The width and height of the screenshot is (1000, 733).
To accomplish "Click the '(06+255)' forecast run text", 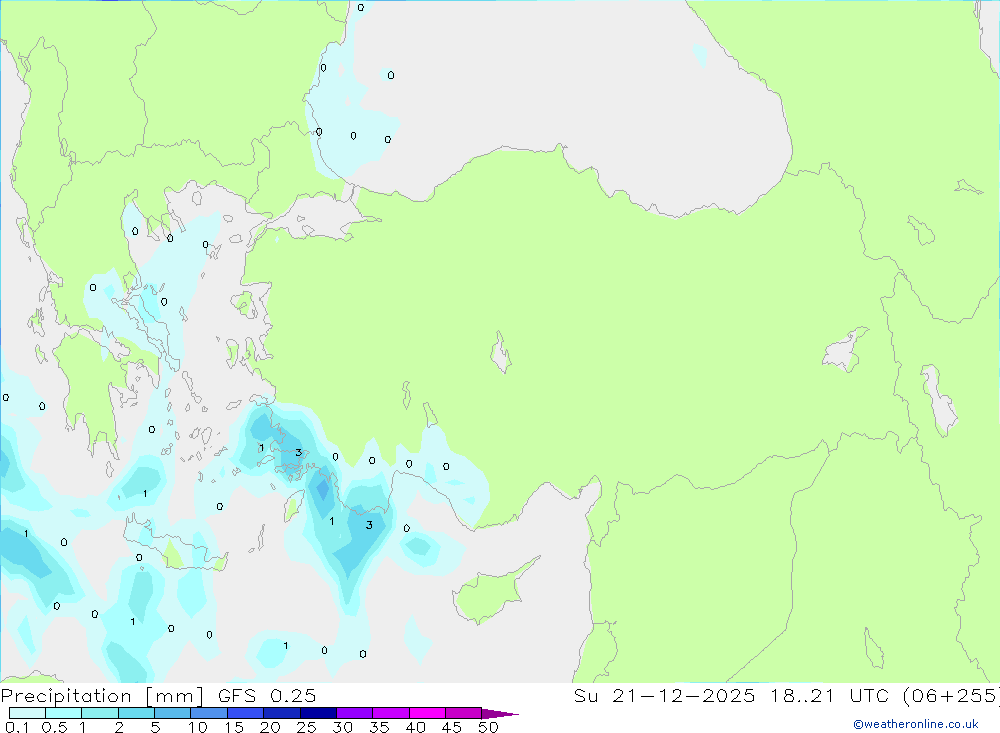I will 951,696.
